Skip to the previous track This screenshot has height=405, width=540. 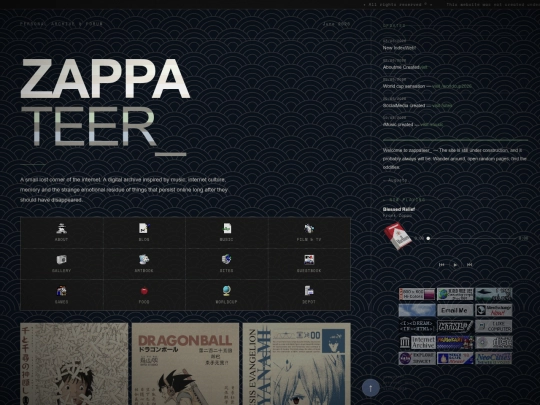coord(442,264)
